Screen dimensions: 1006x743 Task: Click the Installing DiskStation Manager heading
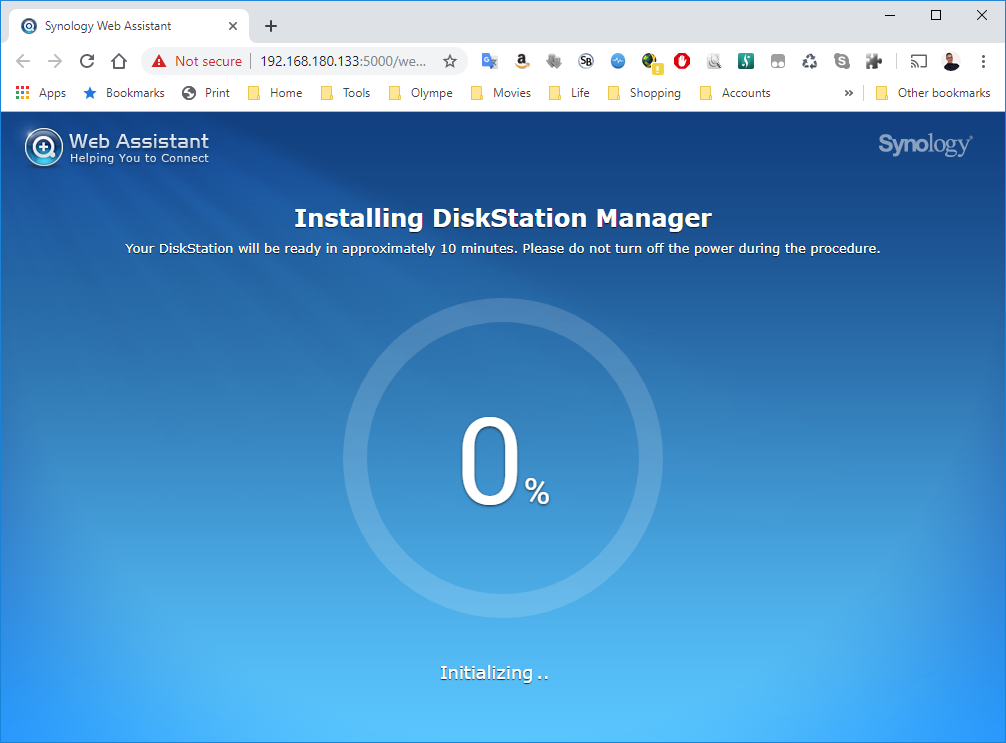[x=503, y=218]
